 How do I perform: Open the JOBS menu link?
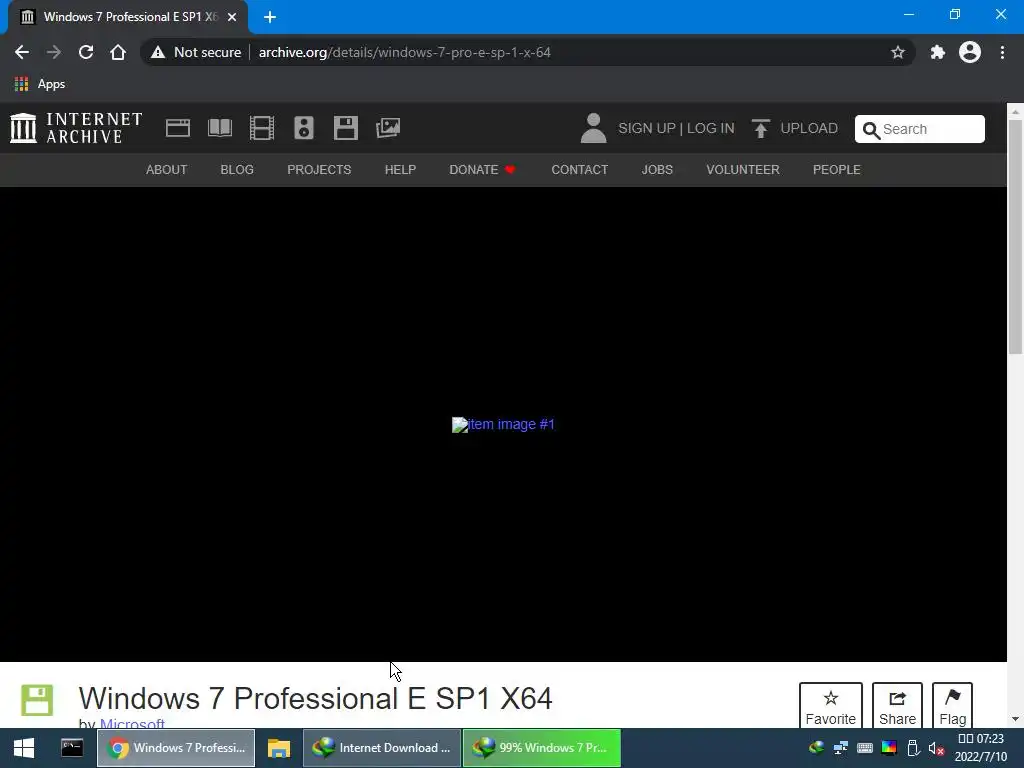click(657, 170)
